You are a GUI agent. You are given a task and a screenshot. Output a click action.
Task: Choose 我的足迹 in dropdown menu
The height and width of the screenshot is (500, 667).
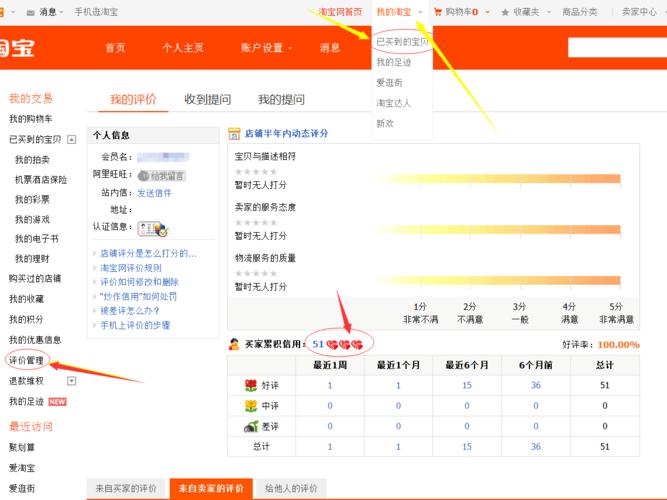[394, 62]
